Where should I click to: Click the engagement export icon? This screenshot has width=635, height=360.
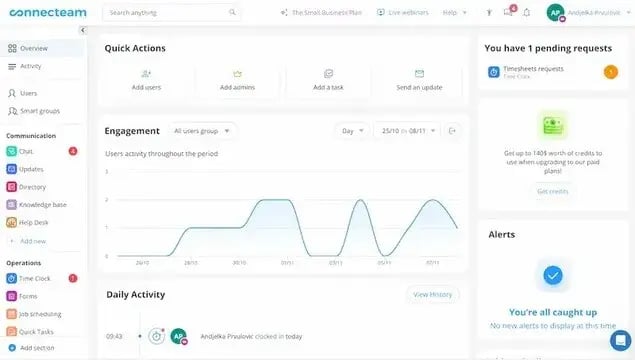point(452,131)
